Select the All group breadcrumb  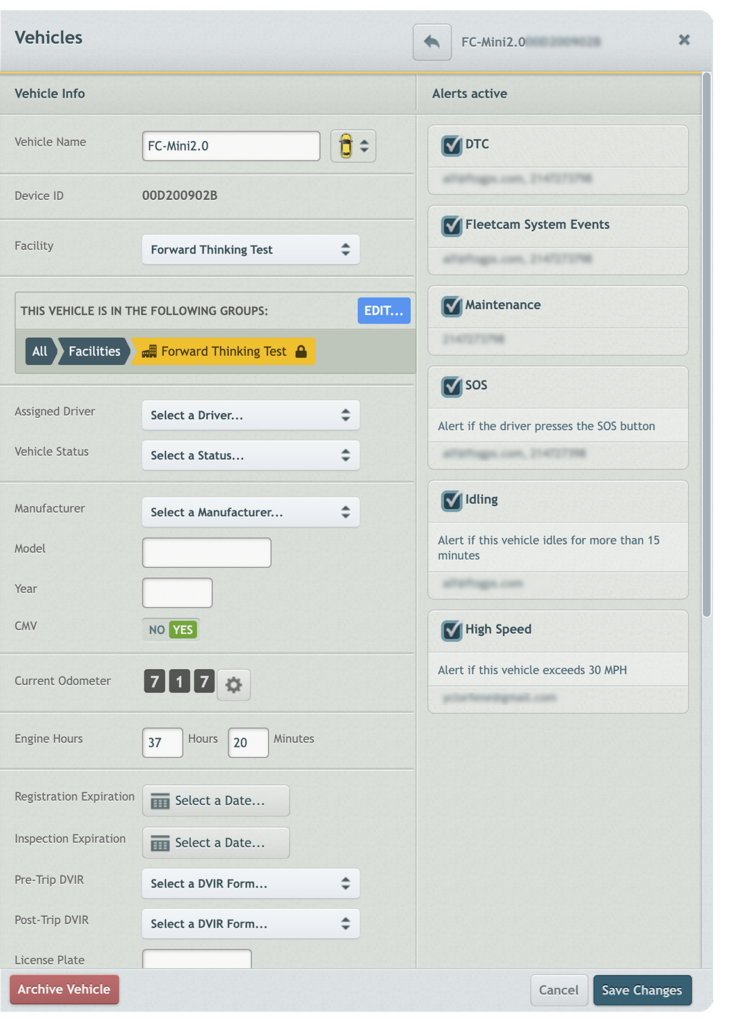coord(40,351)
